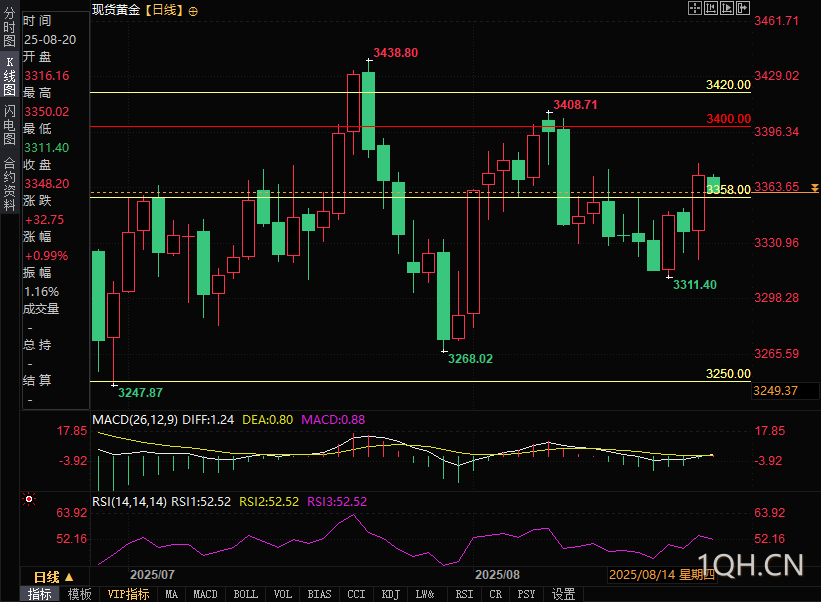Viewport: 821px width, 602px height.
Task: Click the 3249.37 price input box on the axis
Action: 785,391
